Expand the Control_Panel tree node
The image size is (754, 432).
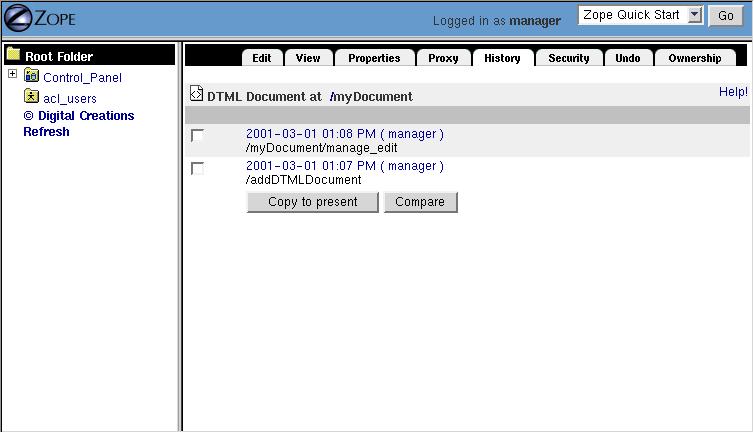pos(12,75)
